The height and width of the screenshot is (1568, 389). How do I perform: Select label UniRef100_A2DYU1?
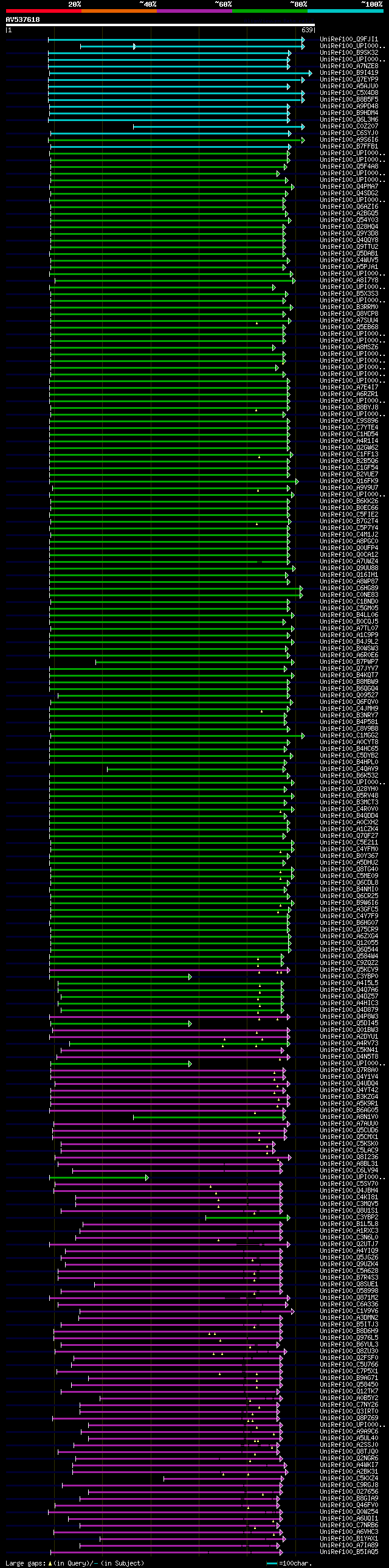tap(349, 1037)
